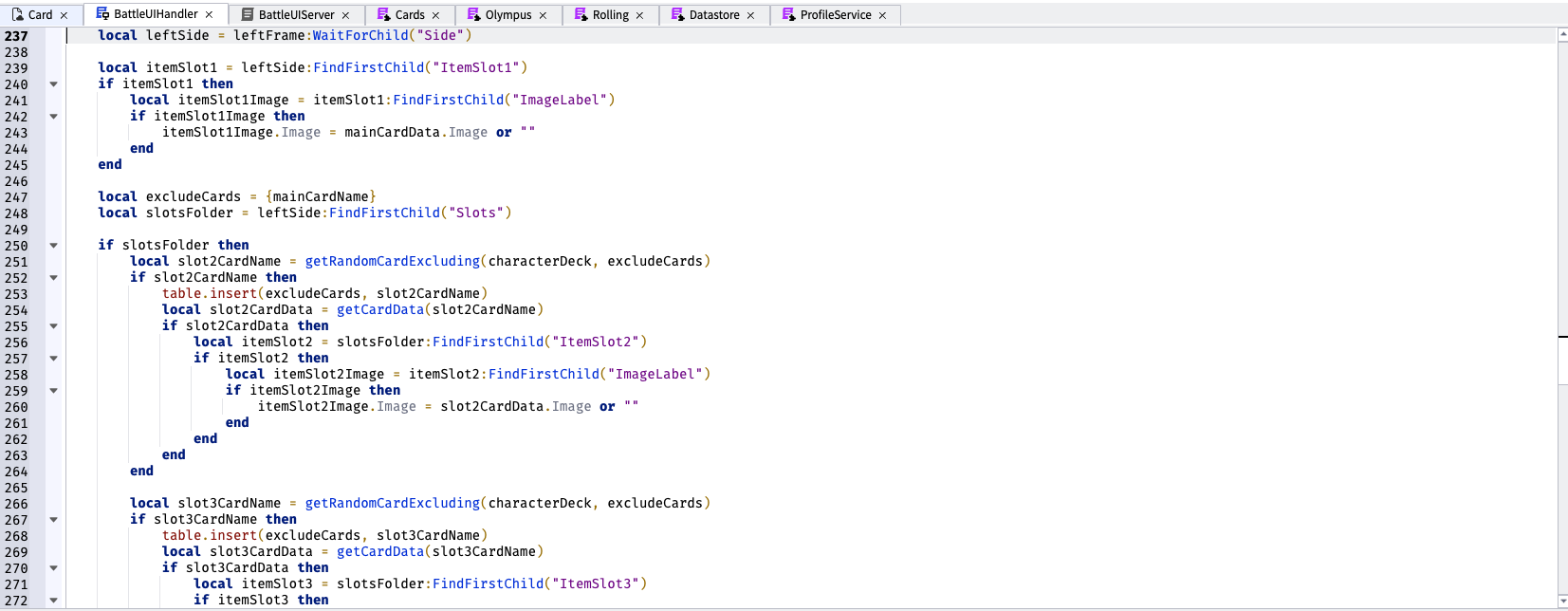Close the BattleUIServer tab
The height and width of the screenshot is (611, 1568).
[x=345, y=15]
